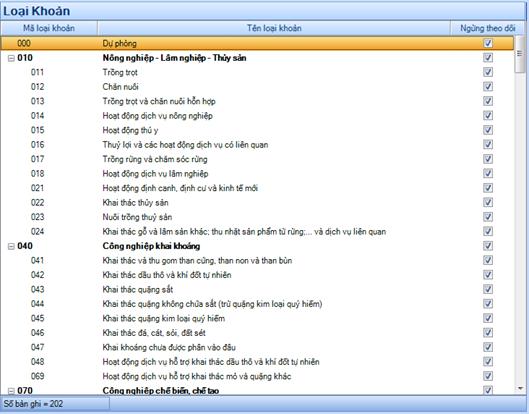Image resolution: width=529 pixels, height=414 pixels.
Task: Select row 046 Khai thác đá, cát, sỏi
Action: click(257, 333)
